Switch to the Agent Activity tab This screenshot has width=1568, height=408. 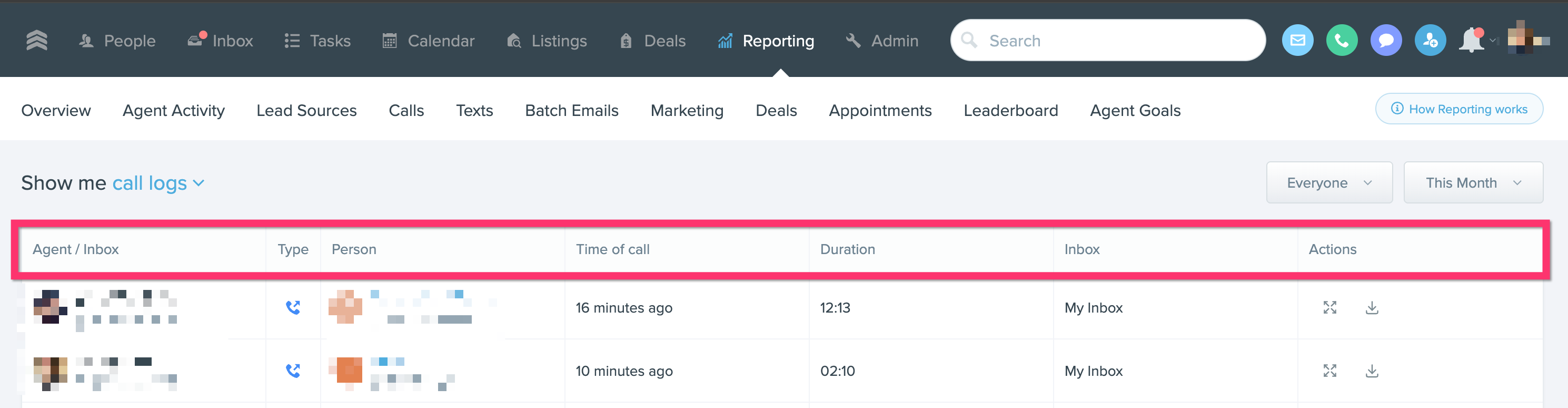pos(173,110)
